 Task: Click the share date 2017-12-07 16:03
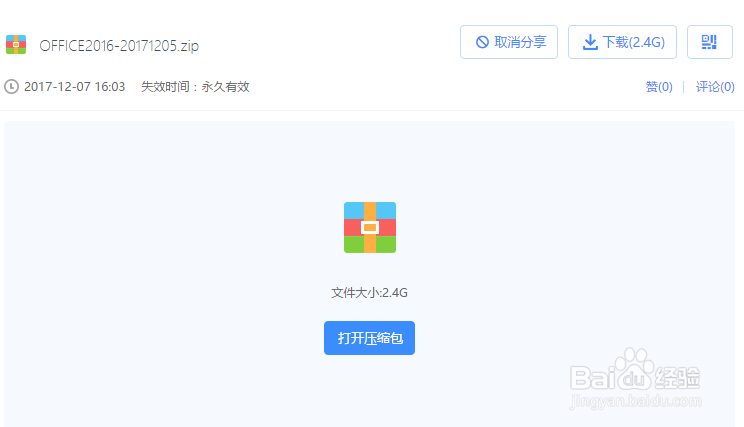[74, 87]
